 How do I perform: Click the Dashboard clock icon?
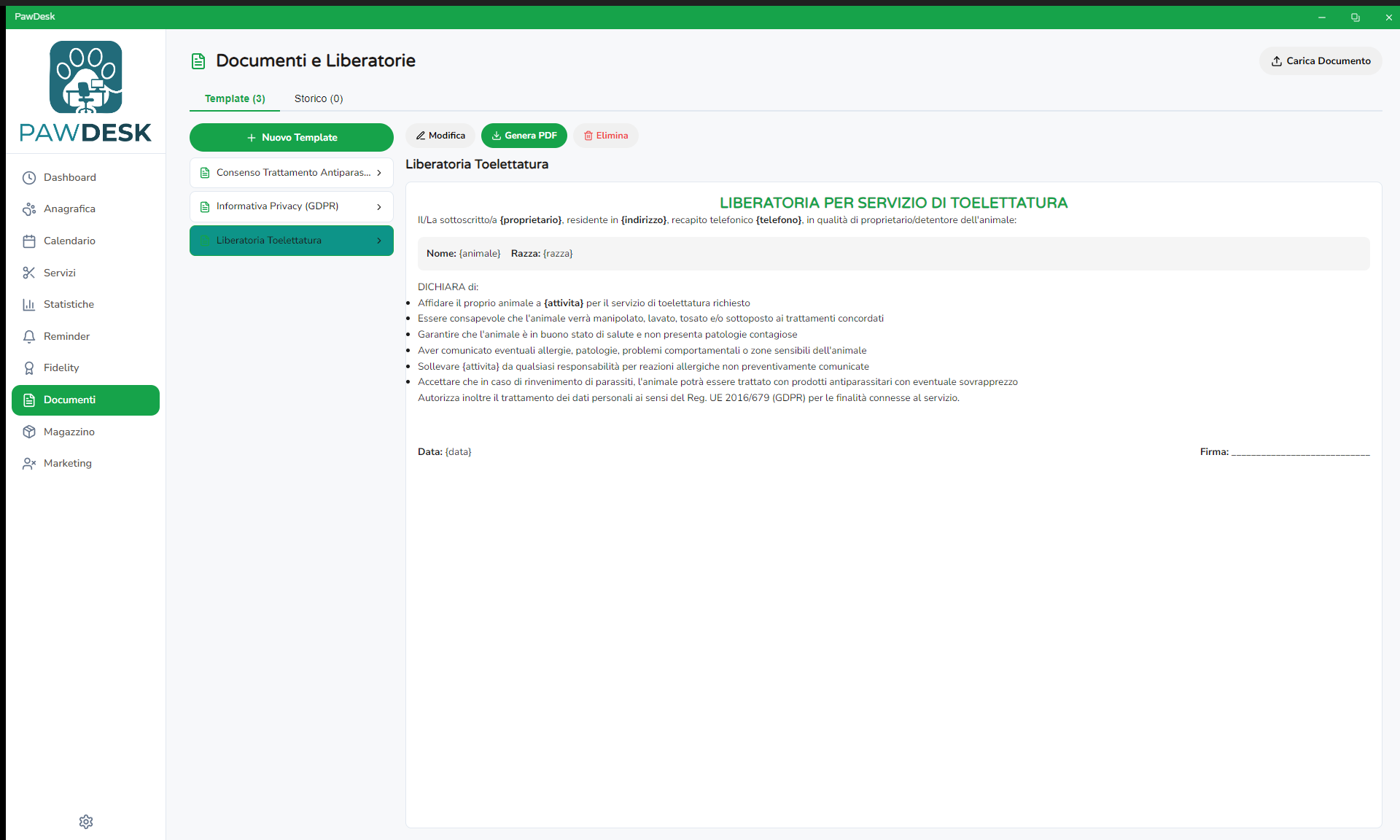pyautogui.click(x=29, y=178)
